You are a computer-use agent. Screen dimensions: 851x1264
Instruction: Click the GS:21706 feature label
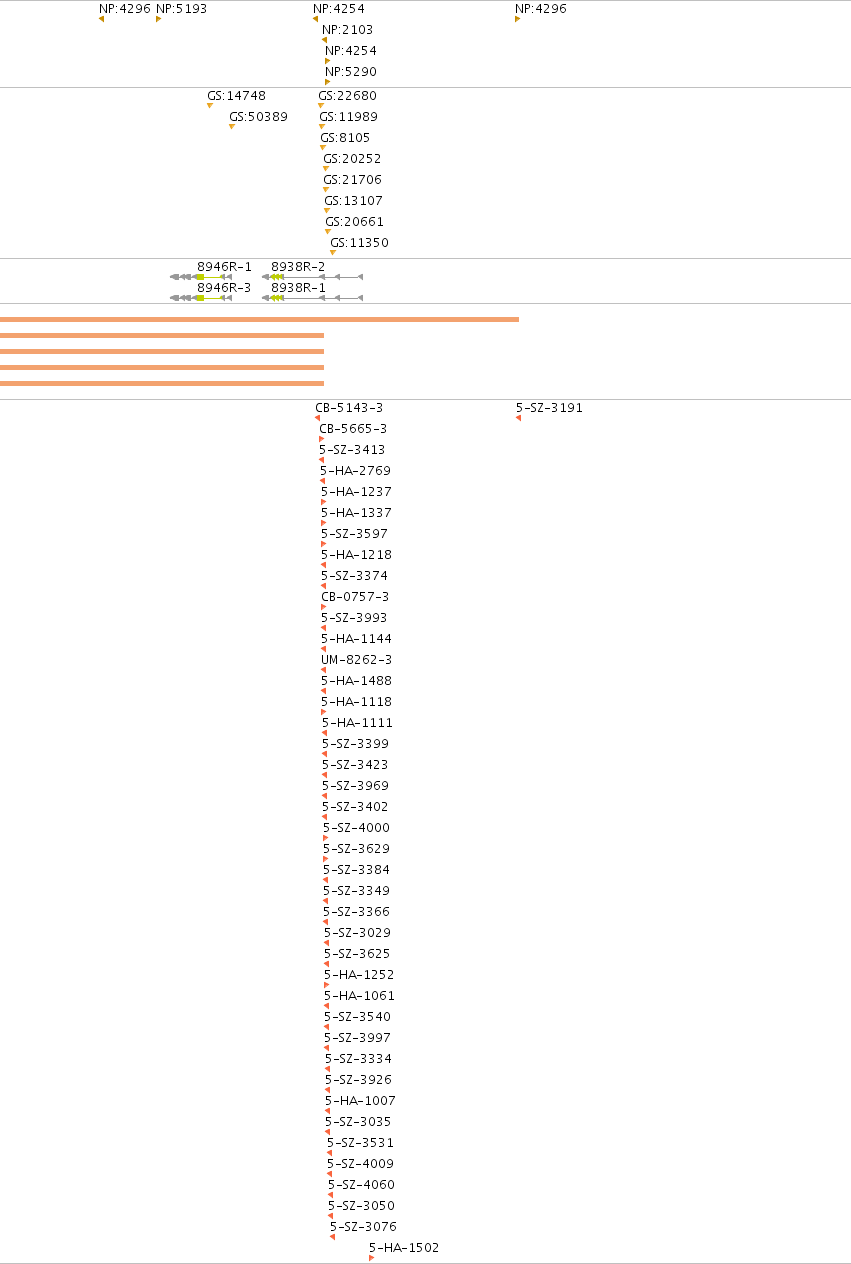pos(353,179)
